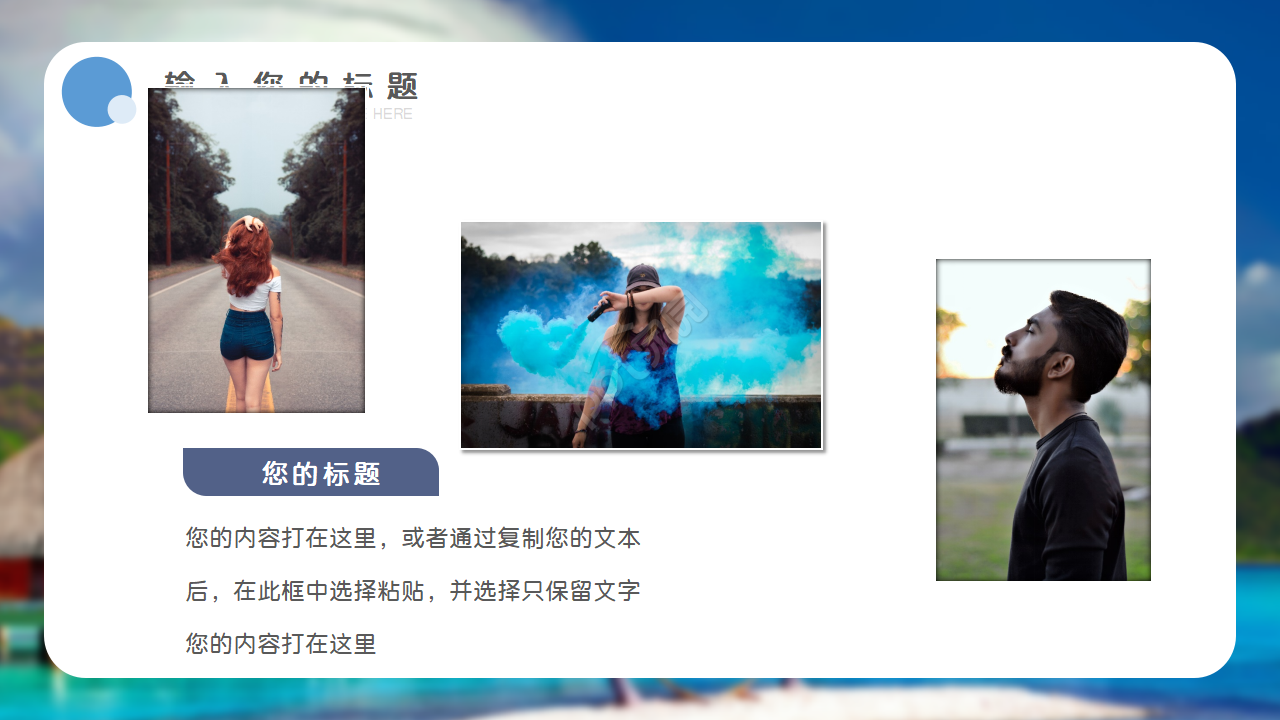Click the gray HERE subtitle text
Viewport: 1280px width, 720px height.
(x=394, y=114)
